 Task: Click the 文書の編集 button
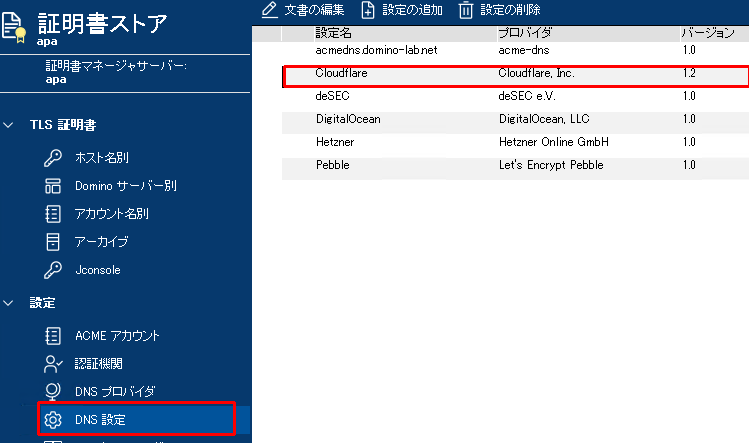click(303, 10)
